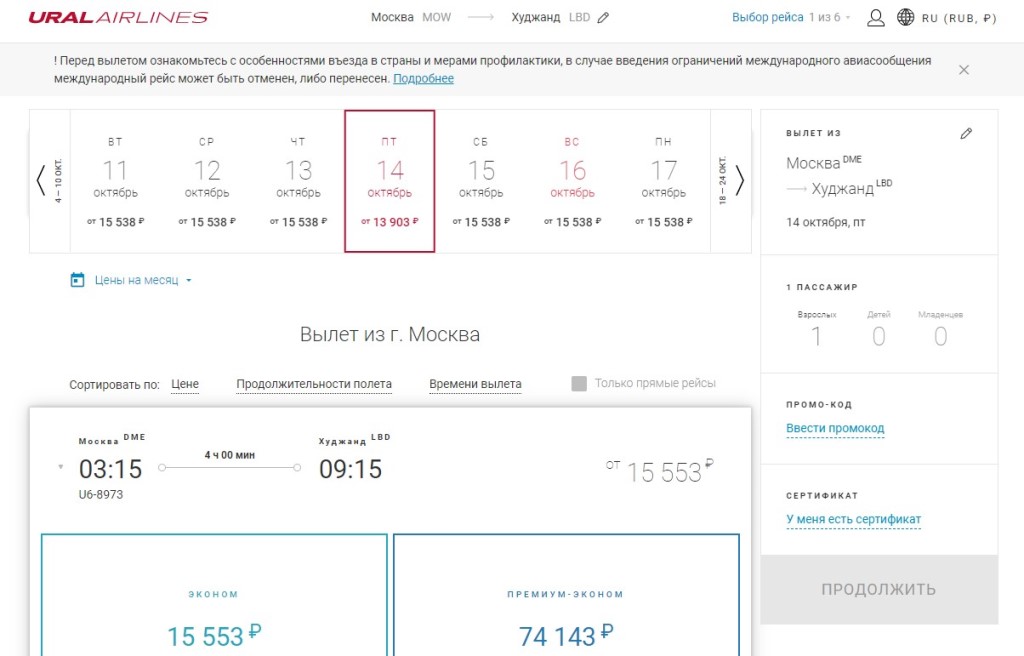This screenshot has height=656, width=1024.
Task: Click the globe language icon
Action: point(906,17)
